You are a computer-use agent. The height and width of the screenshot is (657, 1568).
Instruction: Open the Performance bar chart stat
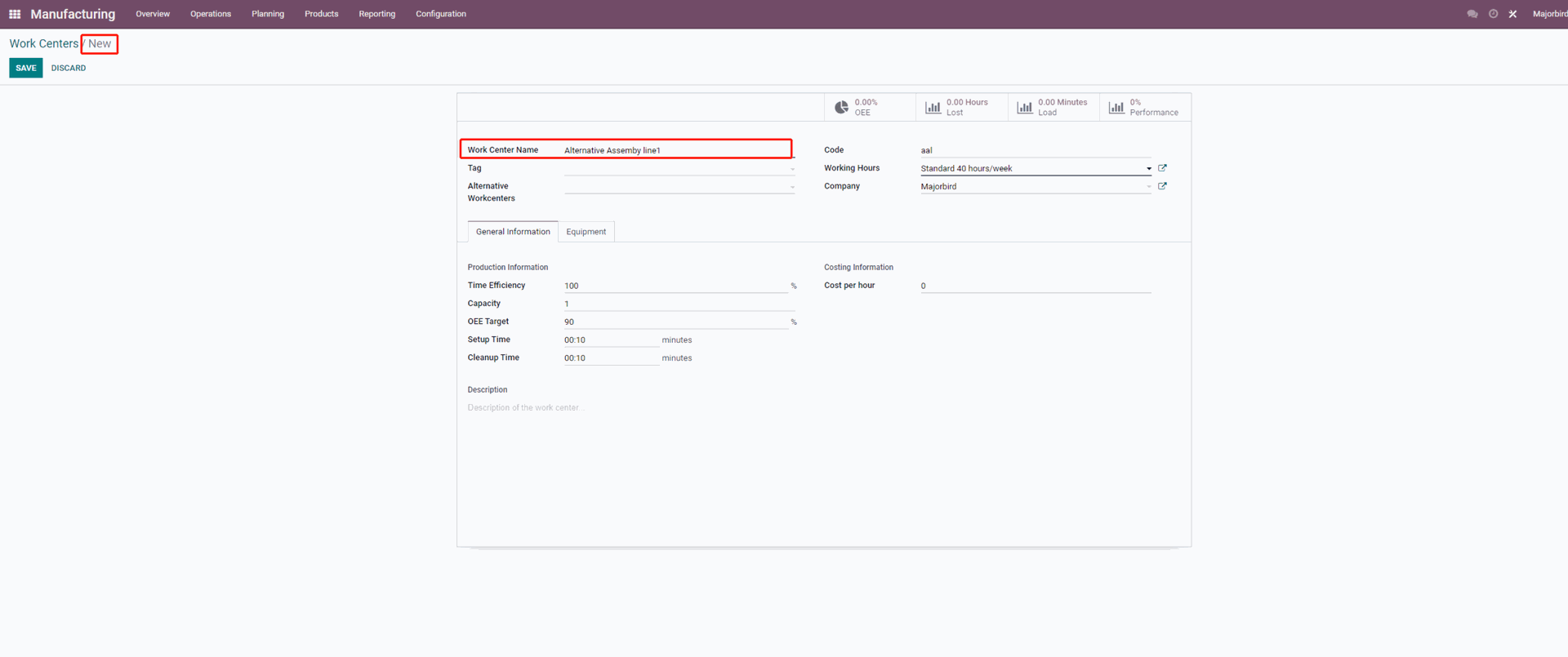pyautogui.click(x=1144, y=108)
